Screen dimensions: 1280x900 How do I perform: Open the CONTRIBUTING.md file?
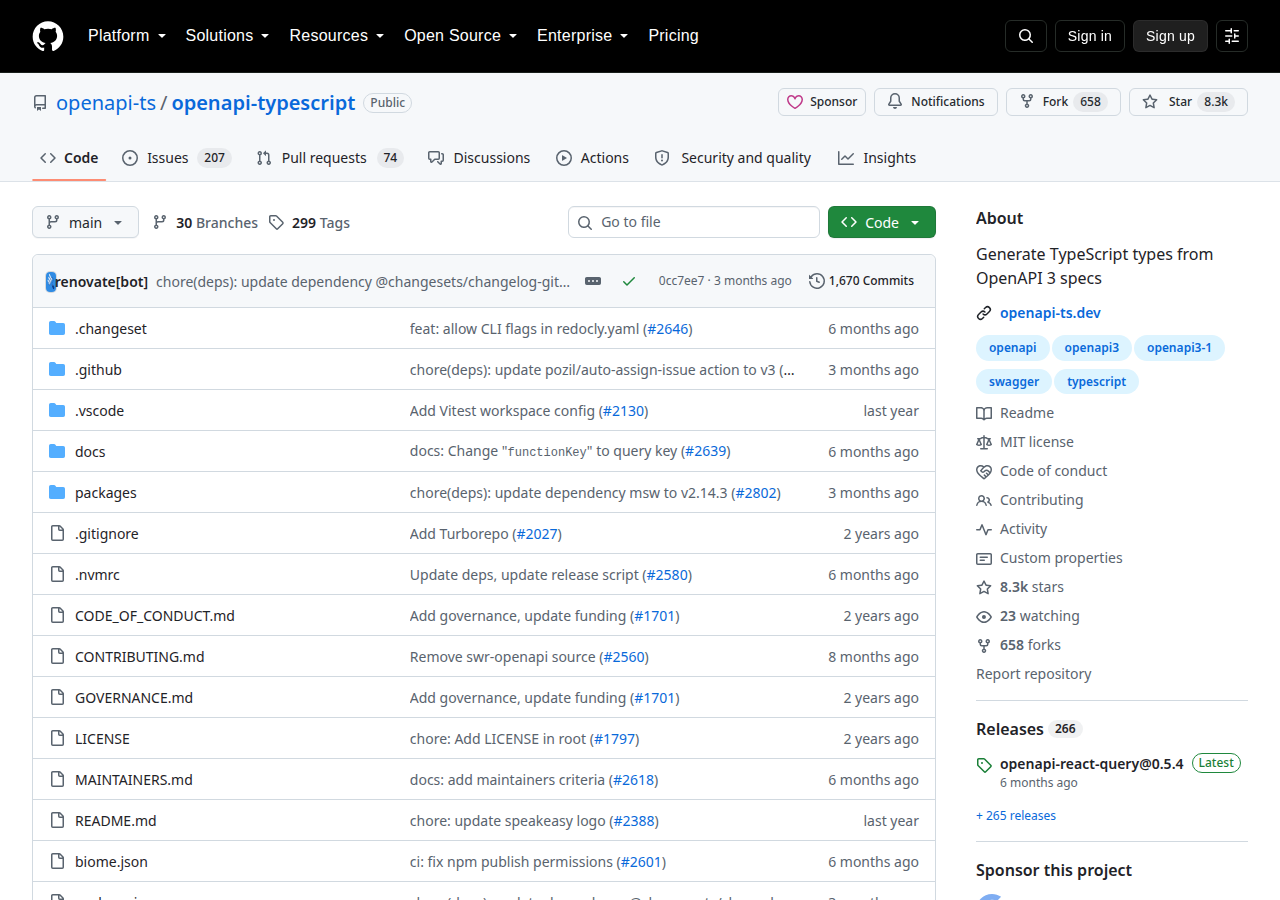click(x=140, y=657)
